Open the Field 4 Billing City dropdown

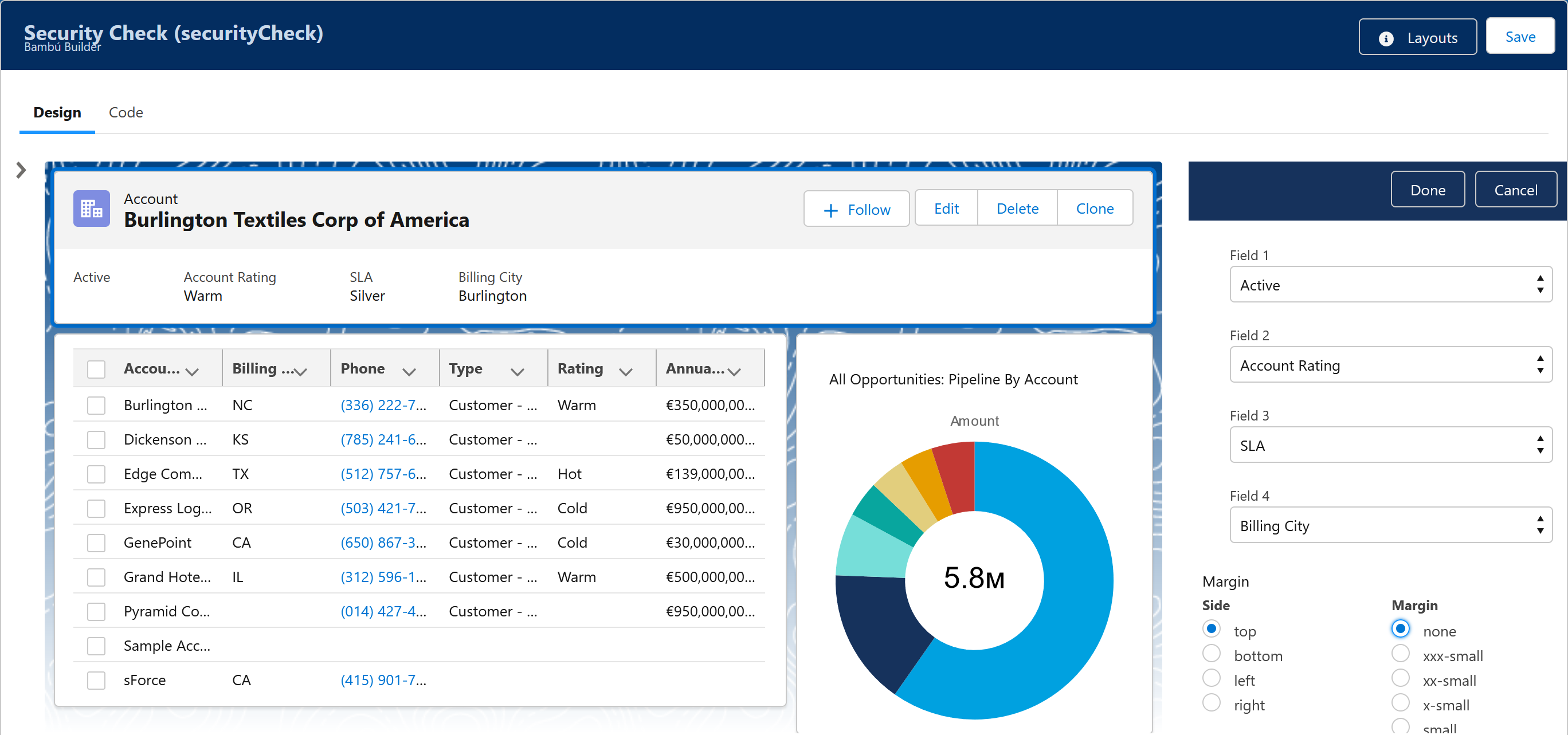pyautogui.click(x=1390, y=526)
